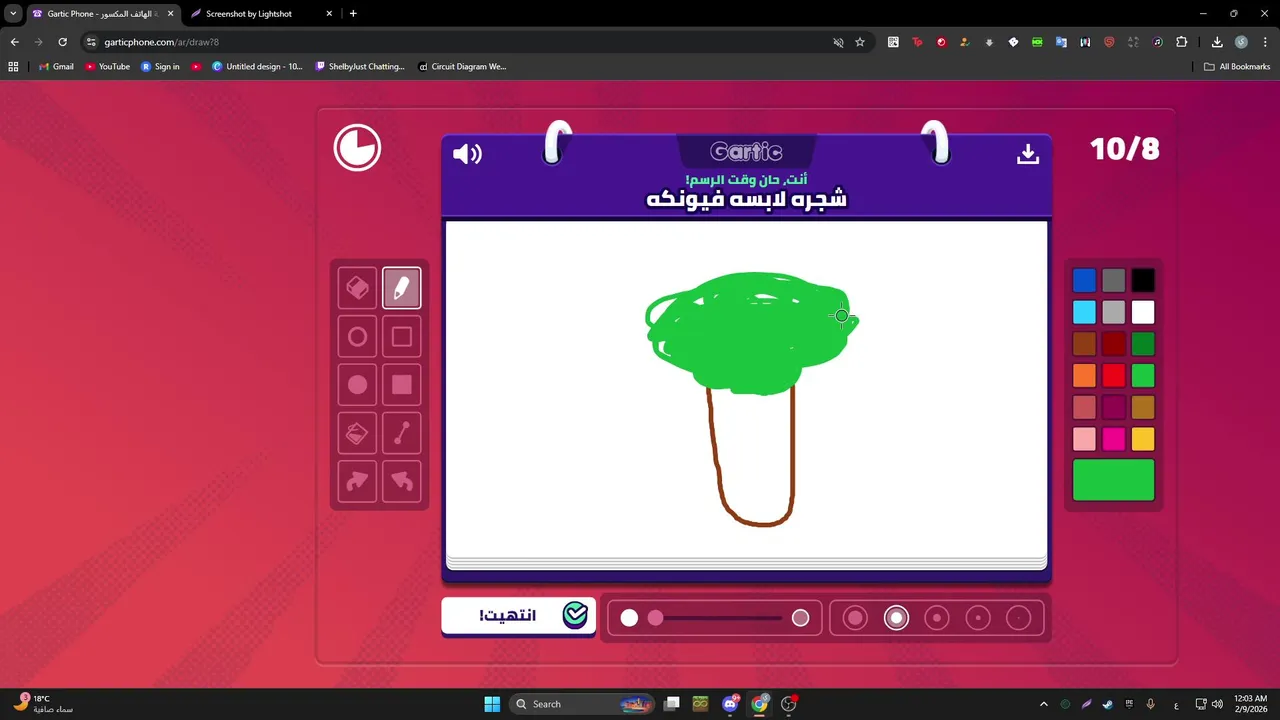The height and width of the screenshot is (720, 1280).
Task: Open Discord from the taskbar
Action: coord(730,704)
